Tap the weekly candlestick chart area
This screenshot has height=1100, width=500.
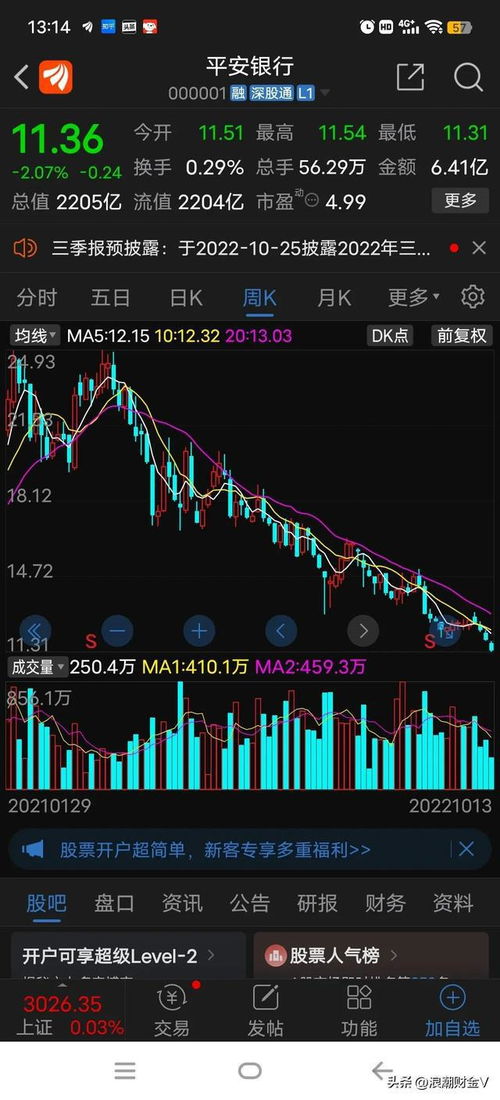[x=250, y=502]
